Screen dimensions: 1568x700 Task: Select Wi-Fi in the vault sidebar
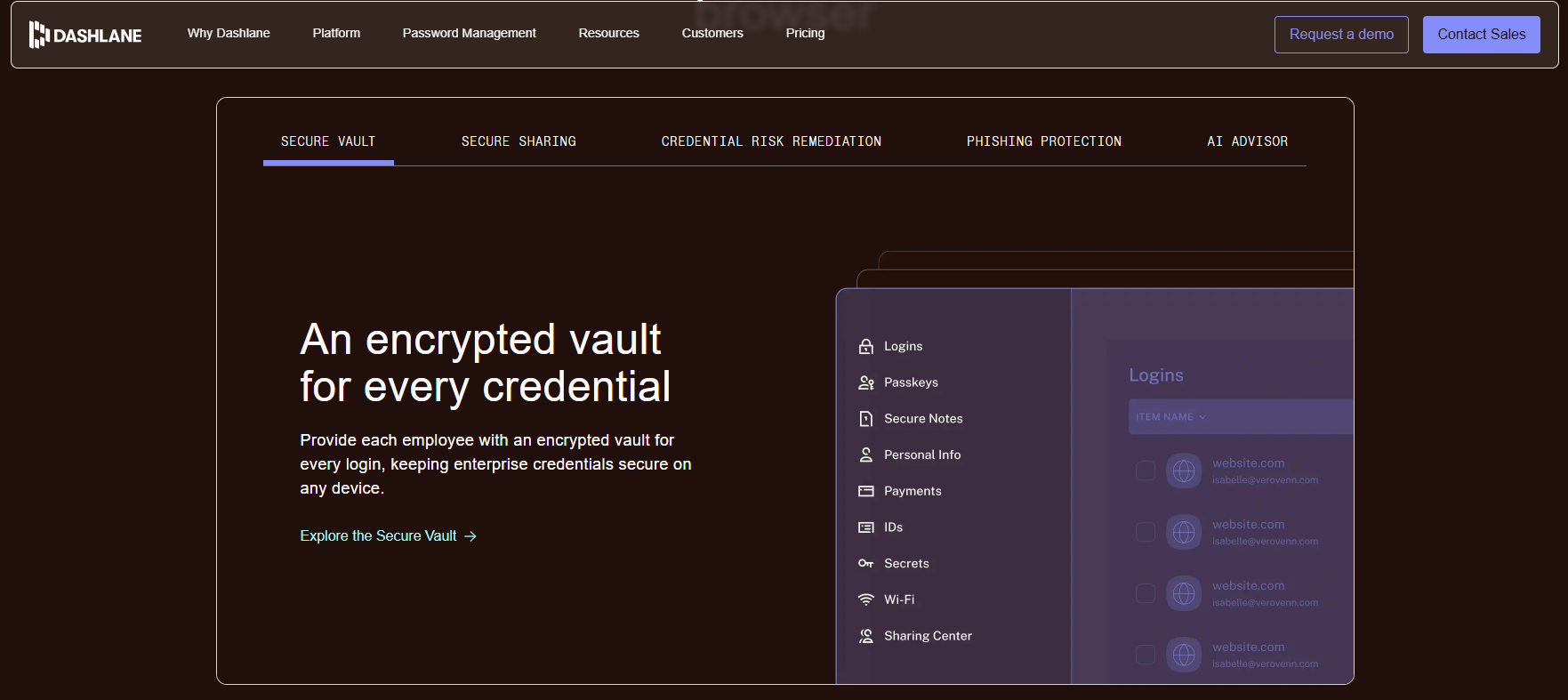point(899,599)
